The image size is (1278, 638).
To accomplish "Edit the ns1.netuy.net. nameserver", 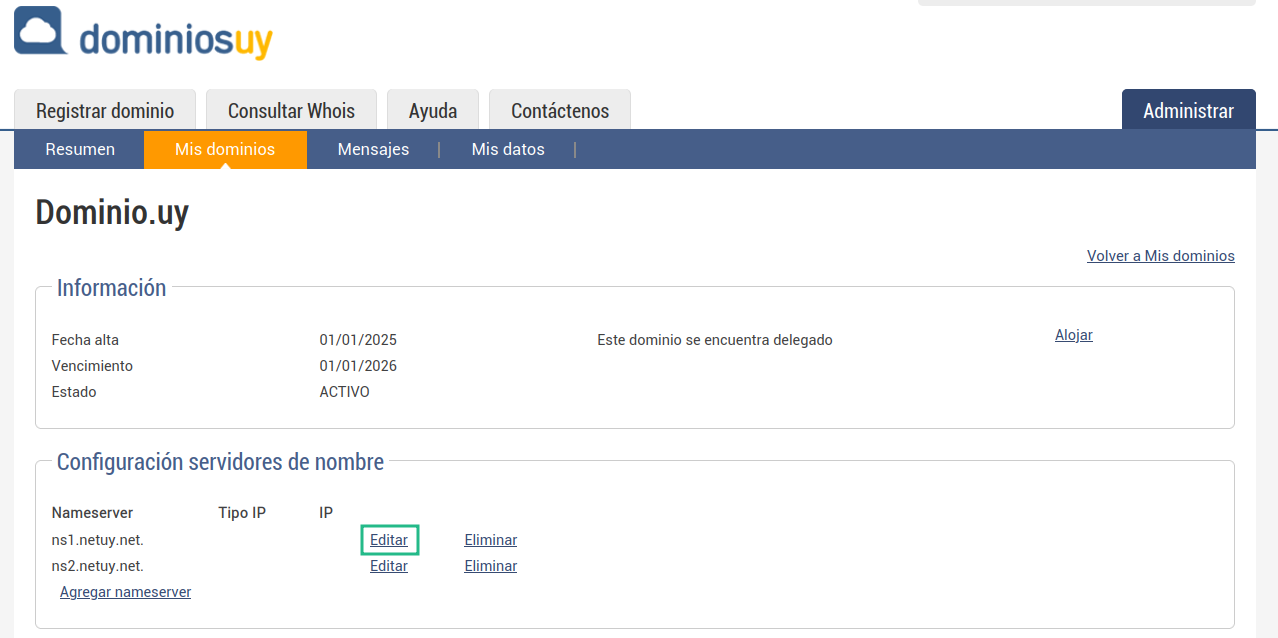I will tap(389, 540).
